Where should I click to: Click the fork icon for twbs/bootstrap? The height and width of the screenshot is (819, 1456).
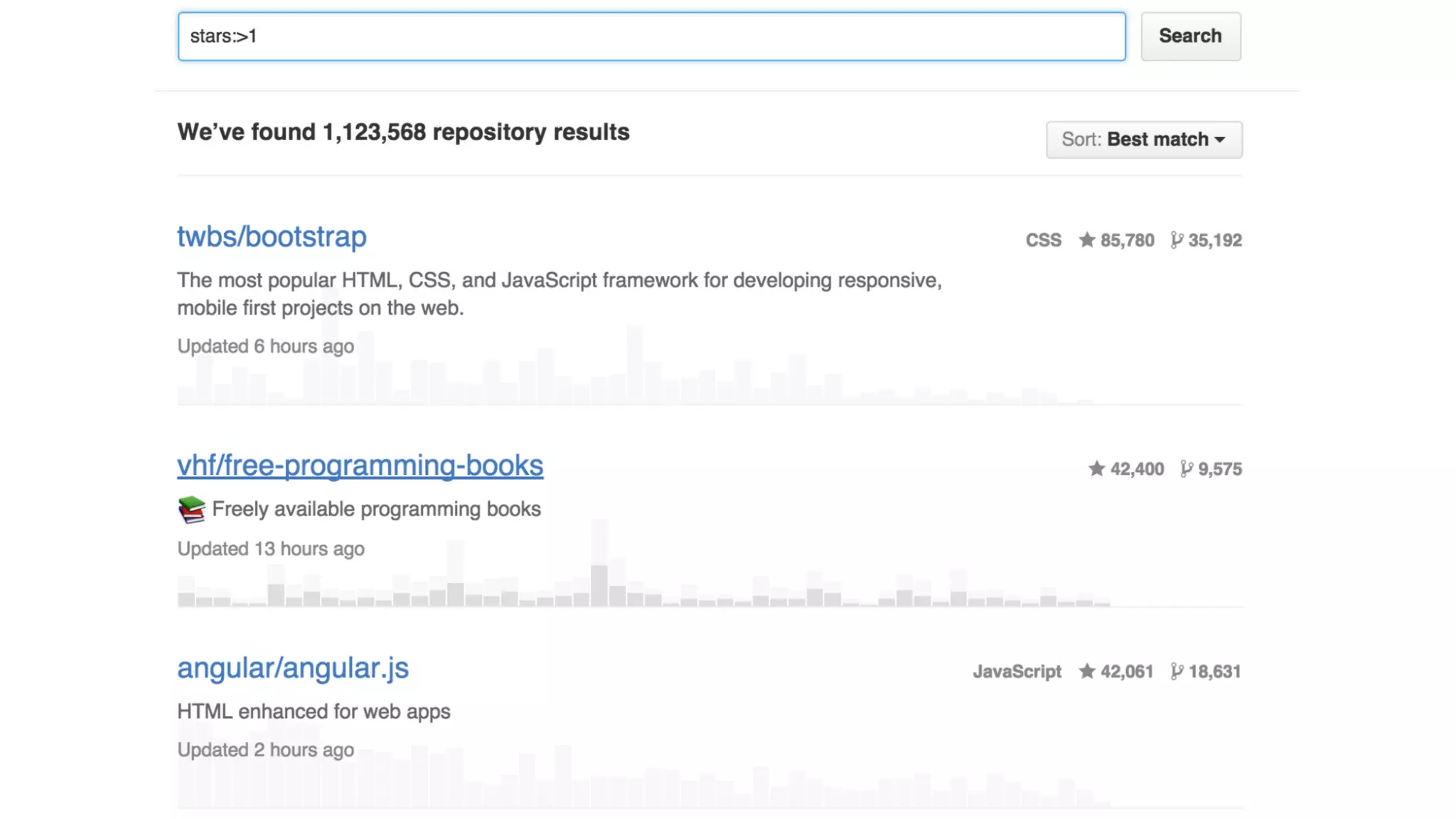pyautogui.click(x=1177, y=240)
